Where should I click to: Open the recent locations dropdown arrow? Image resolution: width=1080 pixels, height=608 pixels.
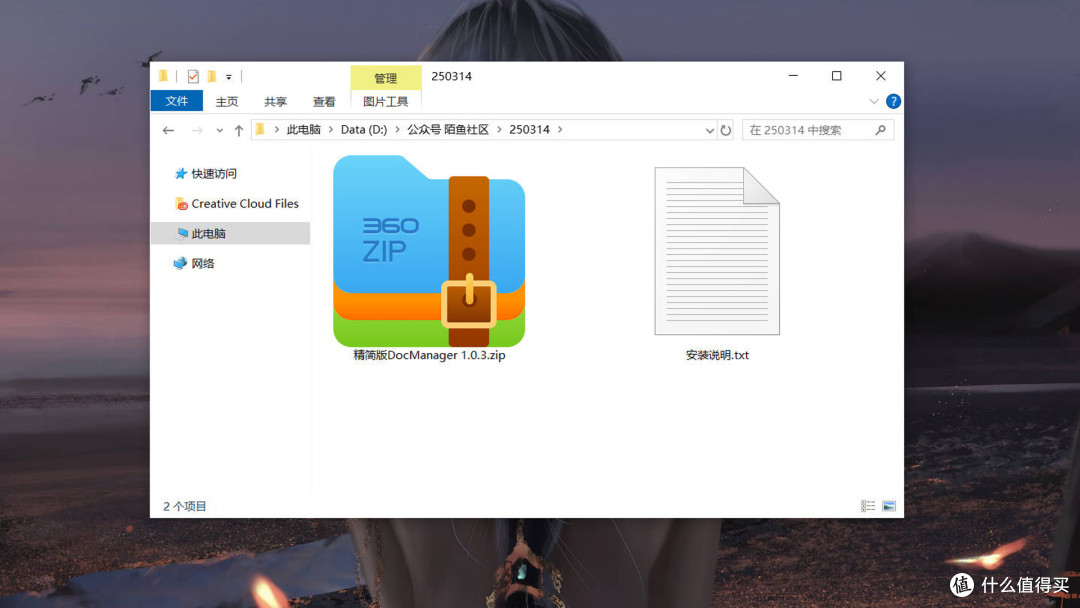tap(219, 130)
